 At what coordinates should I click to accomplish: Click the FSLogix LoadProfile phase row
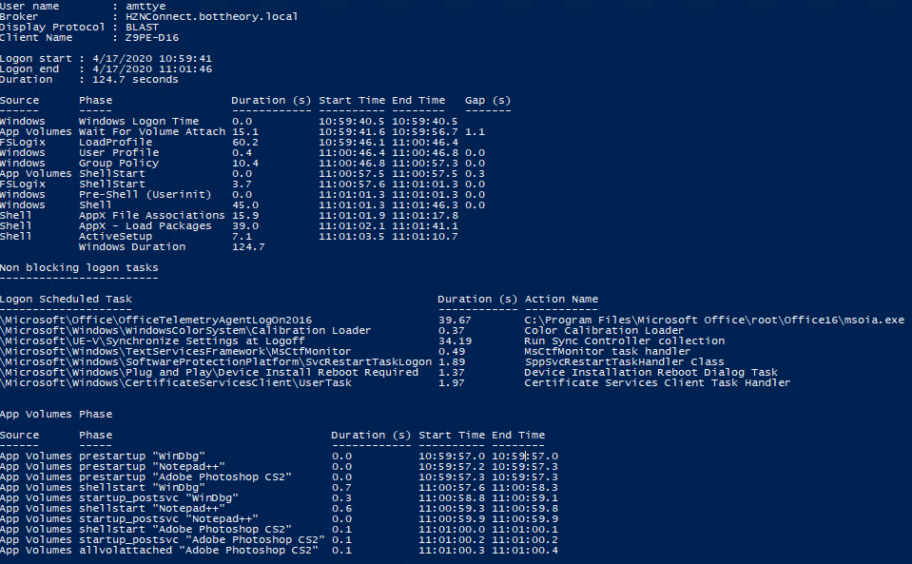[x=229, y=142]
